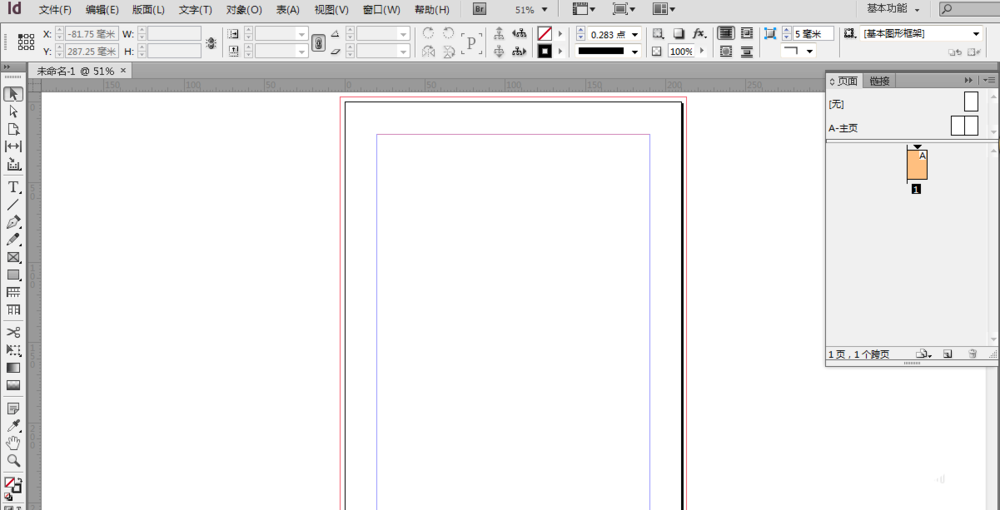Select the Free Transform tool
Image resolution: width=1000 pixels, height=510 pixels.
click(13, 350)
